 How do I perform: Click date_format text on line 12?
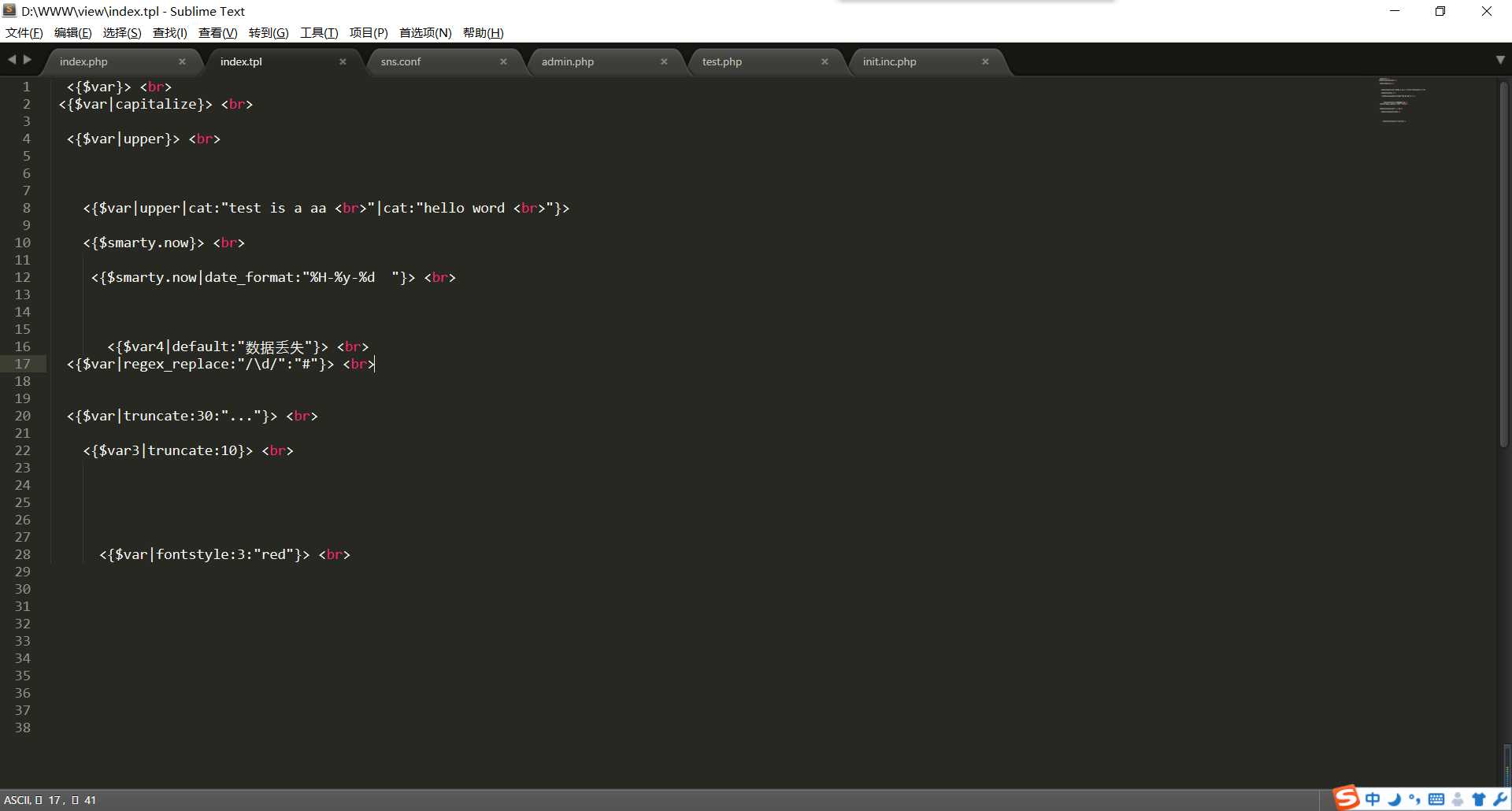click(249, 277)
